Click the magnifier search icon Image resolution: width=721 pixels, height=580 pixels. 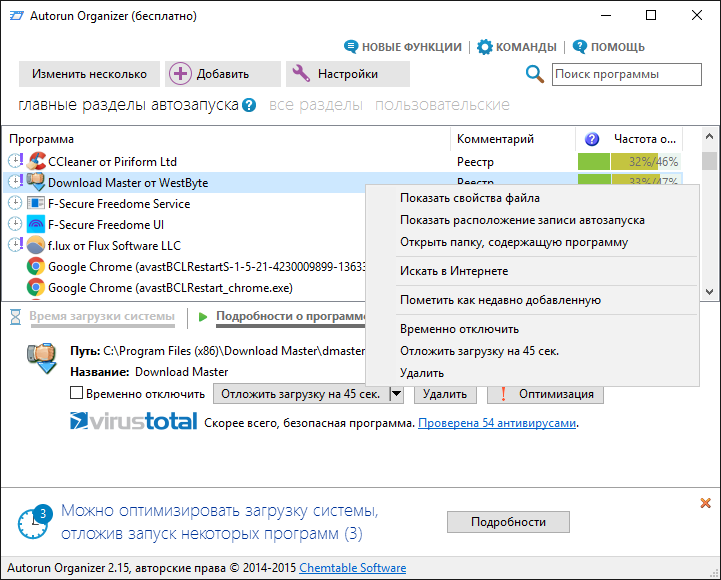coord(535,74)
